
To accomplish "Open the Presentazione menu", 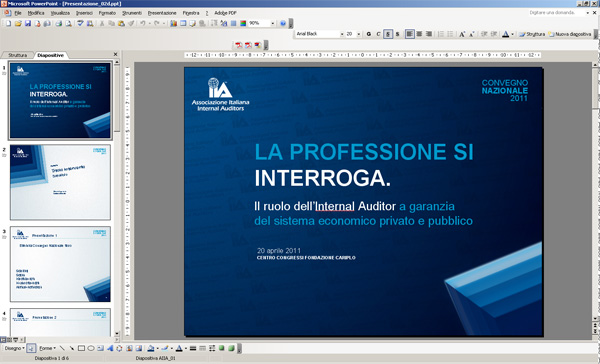I will click(162, 13).
